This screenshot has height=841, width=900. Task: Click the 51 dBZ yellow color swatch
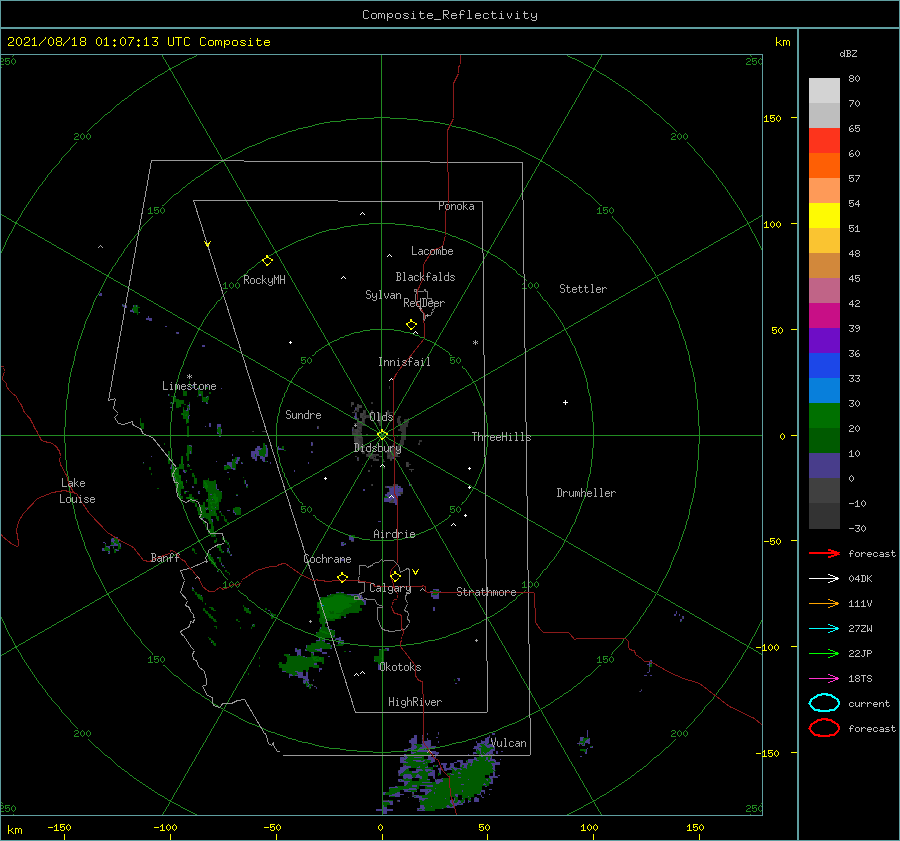824,216
